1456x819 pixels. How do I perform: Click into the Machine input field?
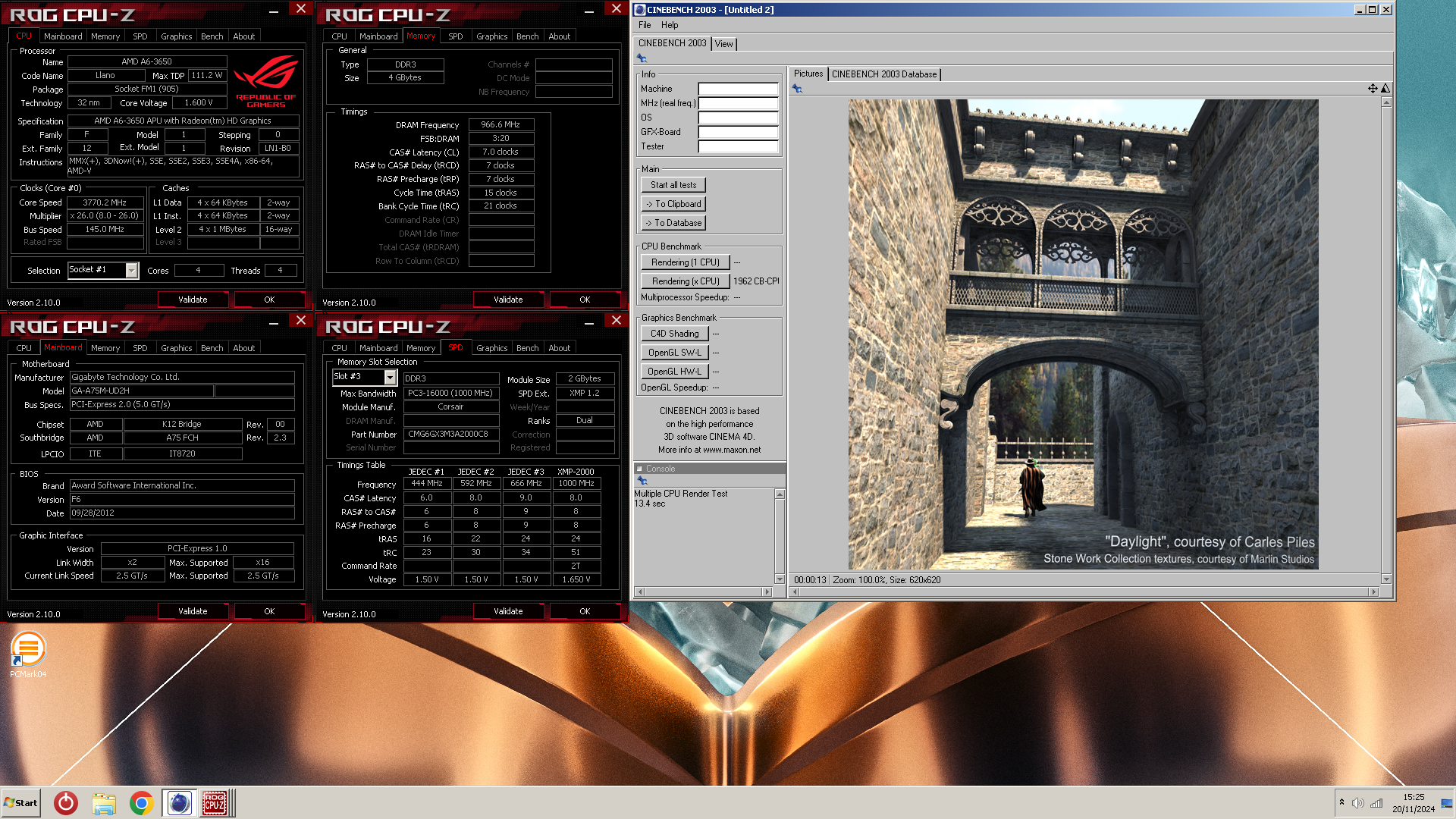(x=738, y=89)
